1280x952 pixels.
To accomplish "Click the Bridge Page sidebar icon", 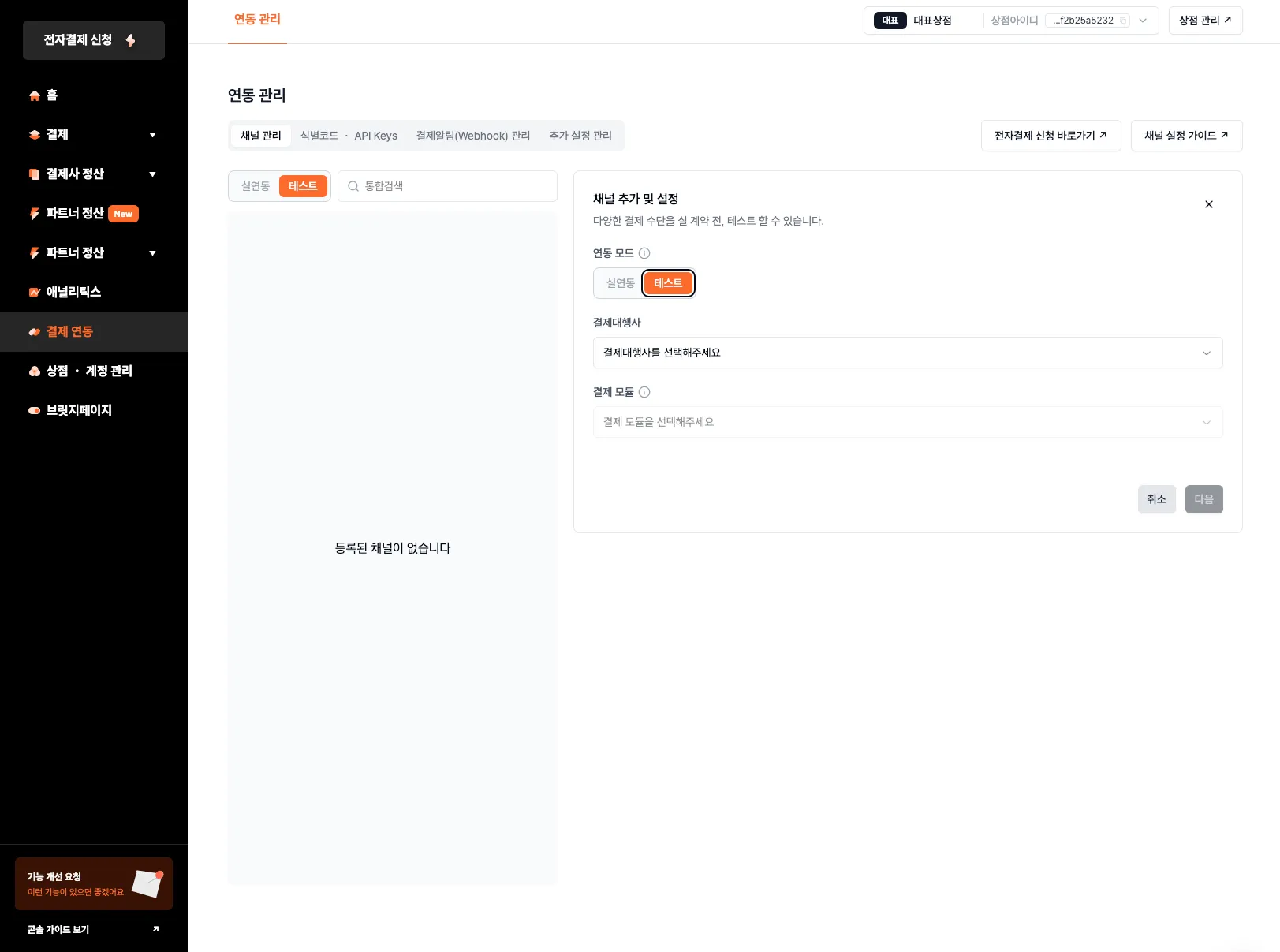I will [x=35, y=411].
